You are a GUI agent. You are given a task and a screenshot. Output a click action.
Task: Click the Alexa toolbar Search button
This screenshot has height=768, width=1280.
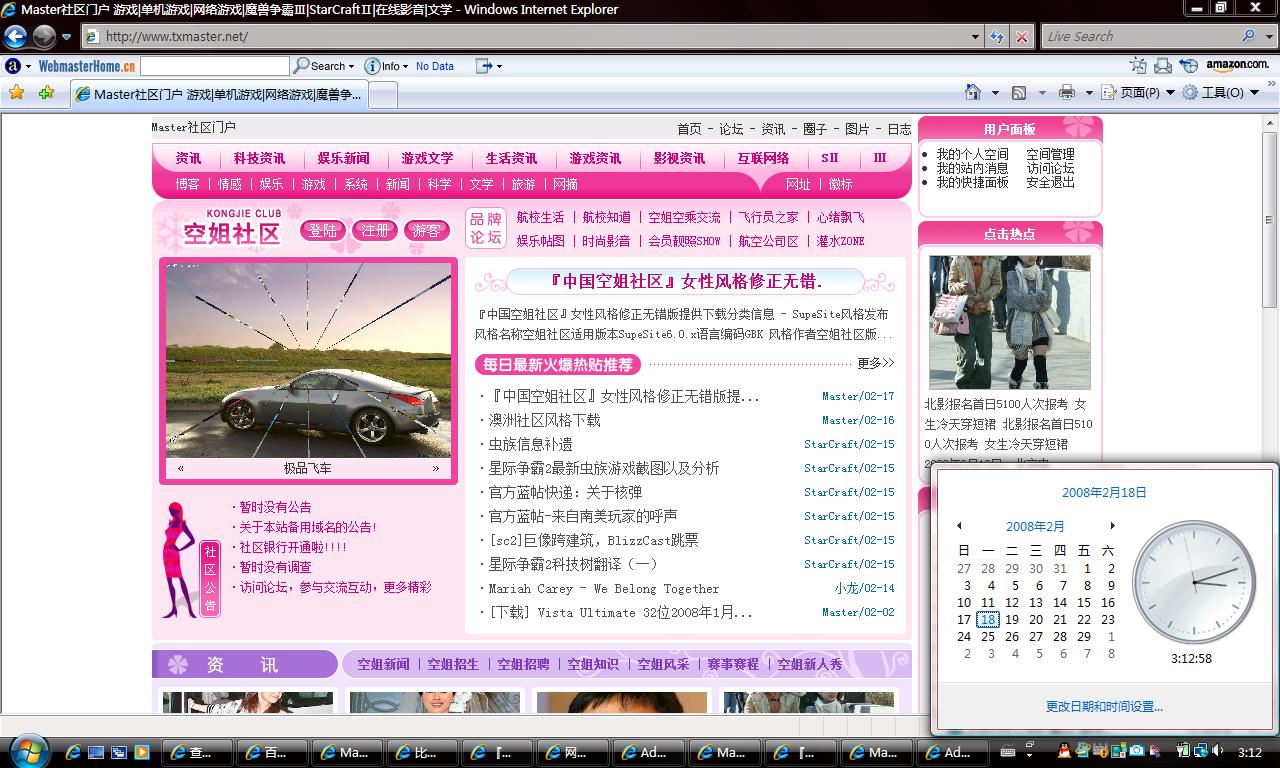[x=323, y=66]
